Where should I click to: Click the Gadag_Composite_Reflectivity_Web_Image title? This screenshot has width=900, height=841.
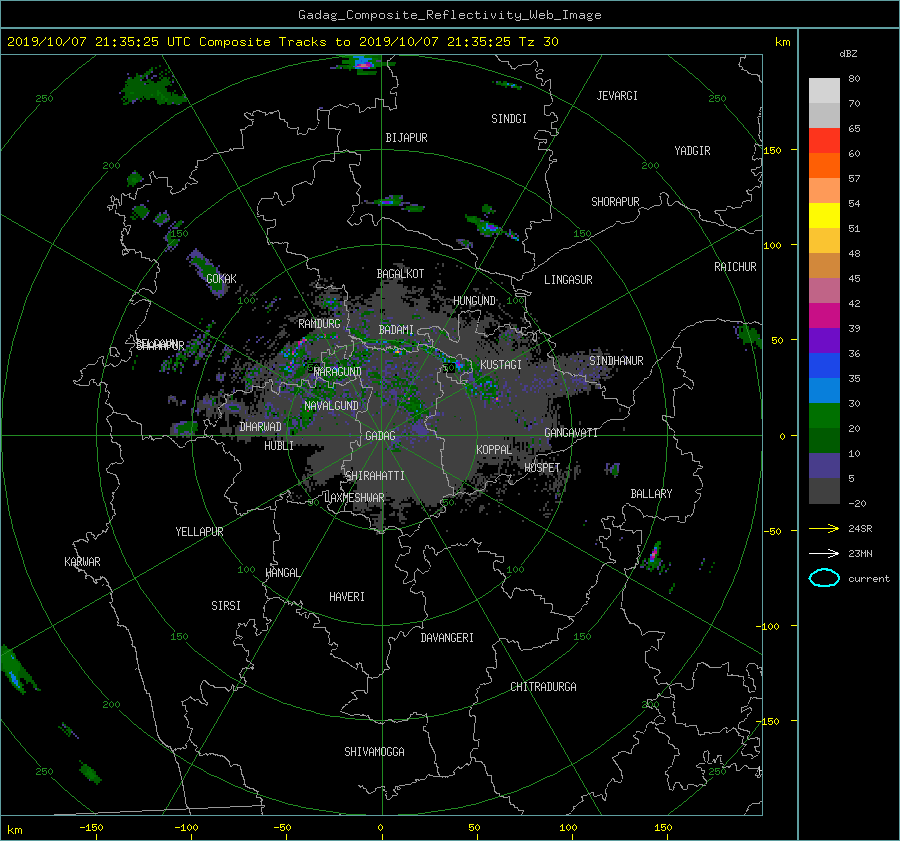click(x=449, y=15)
